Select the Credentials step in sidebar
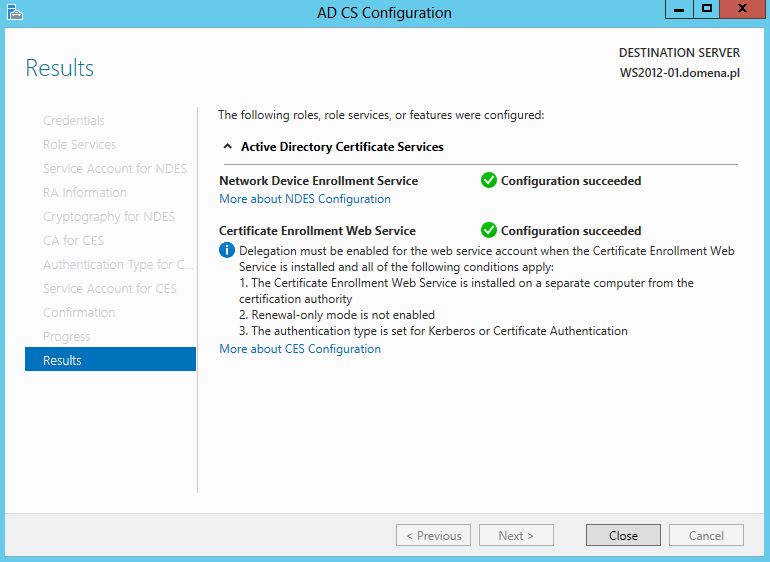 (x=74, y=120)
